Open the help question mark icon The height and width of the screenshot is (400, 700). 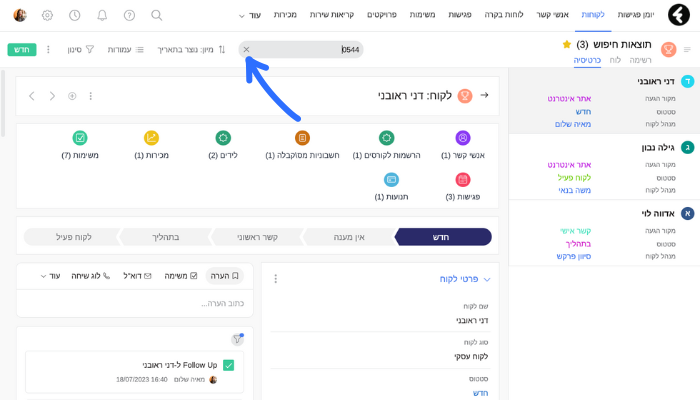point(129,15)
